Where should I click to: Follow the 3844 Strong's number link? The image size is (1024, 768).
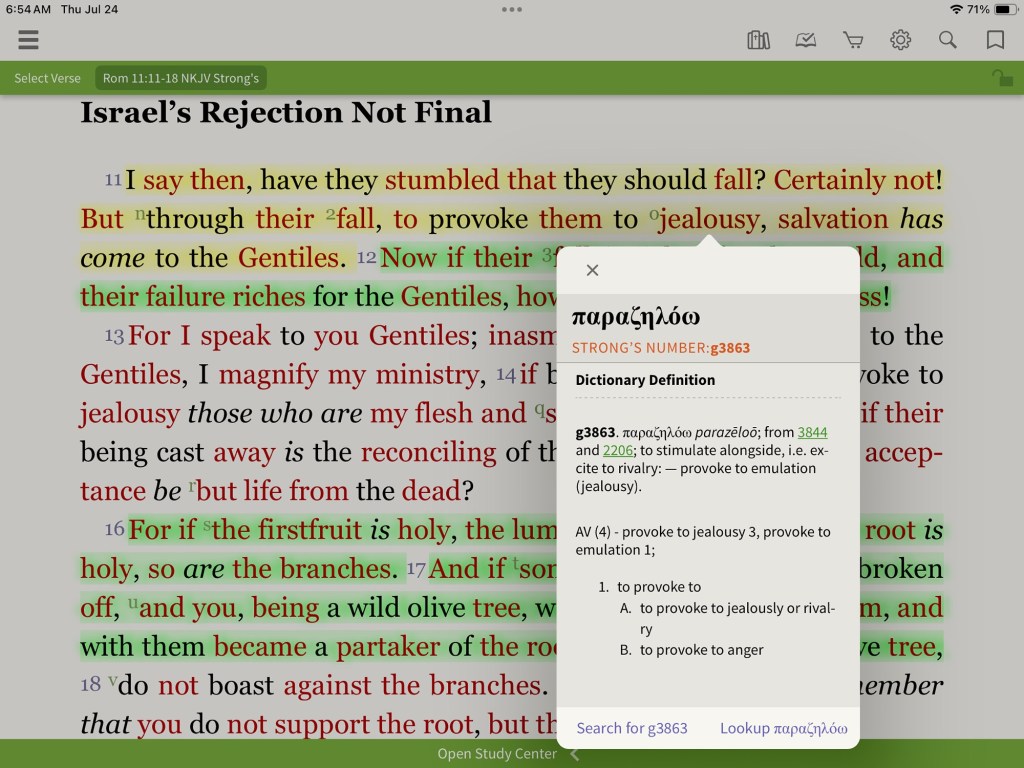coord(811,432)
